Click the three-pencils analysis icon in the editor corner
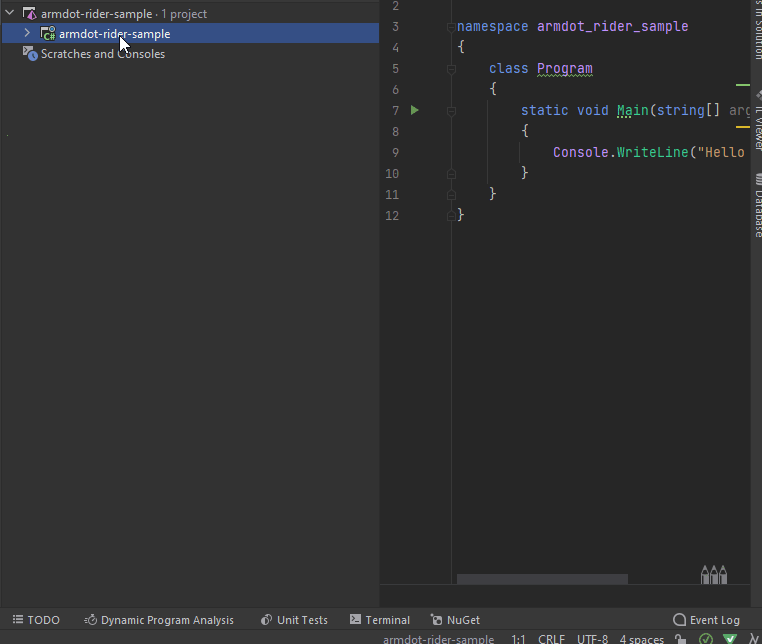This screenshot has height=644, width=762. (714, 574)
